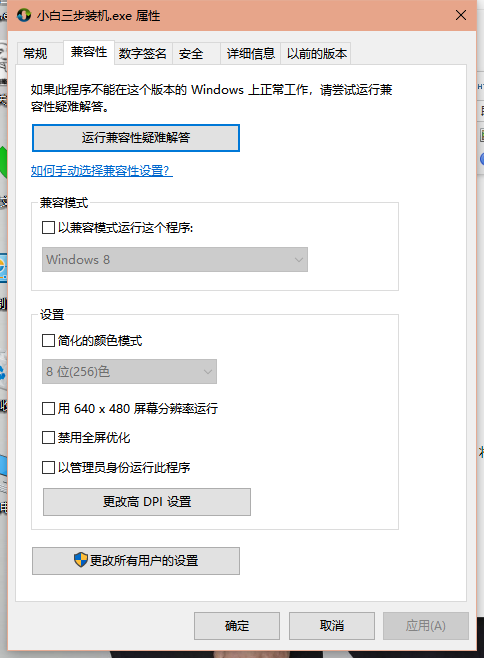The height and width of the screenshot is (658, 484).
Task: Open 如何手动选择兼容性设置? help link
Action: [102, 170]
